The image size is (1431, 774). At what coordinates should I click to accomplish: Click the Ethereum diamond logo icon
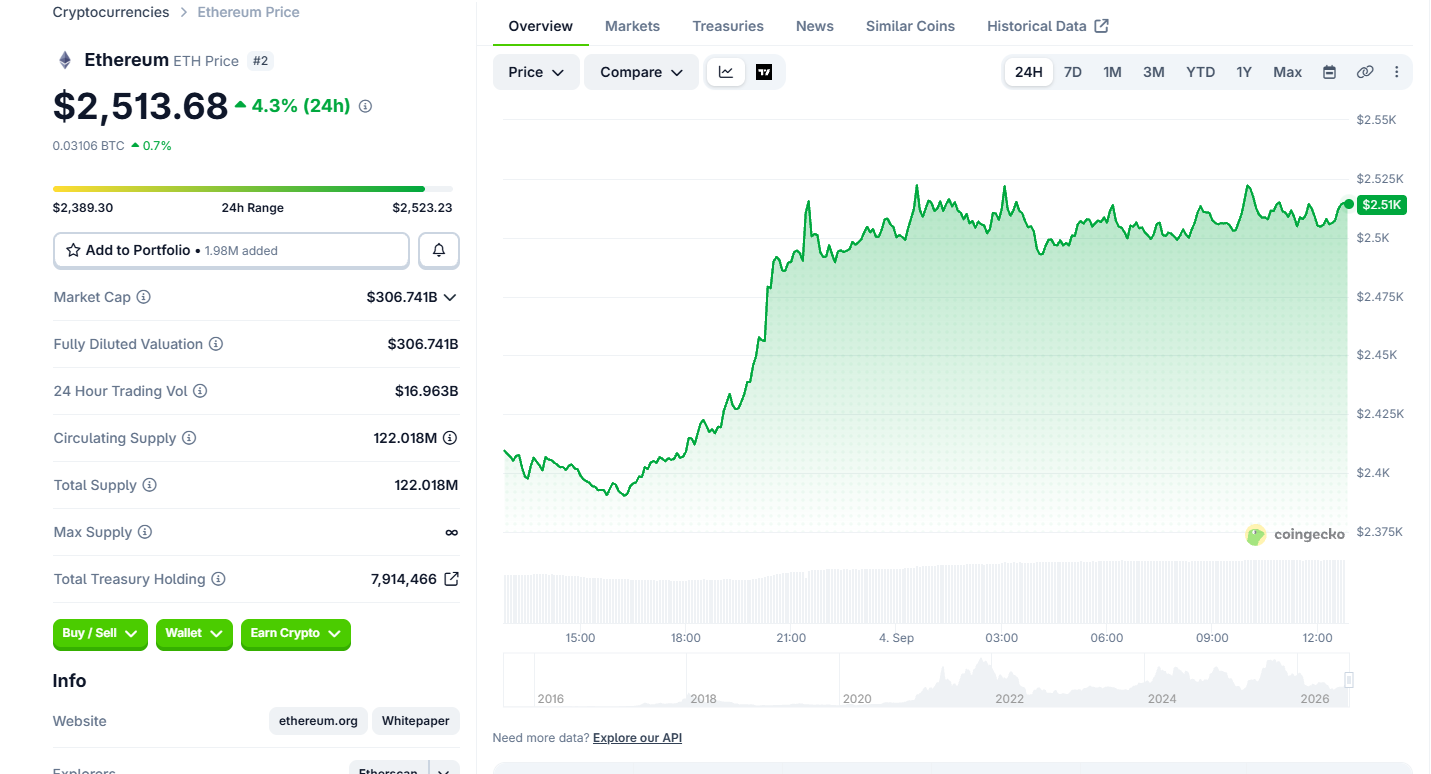(x=65, y=60)
